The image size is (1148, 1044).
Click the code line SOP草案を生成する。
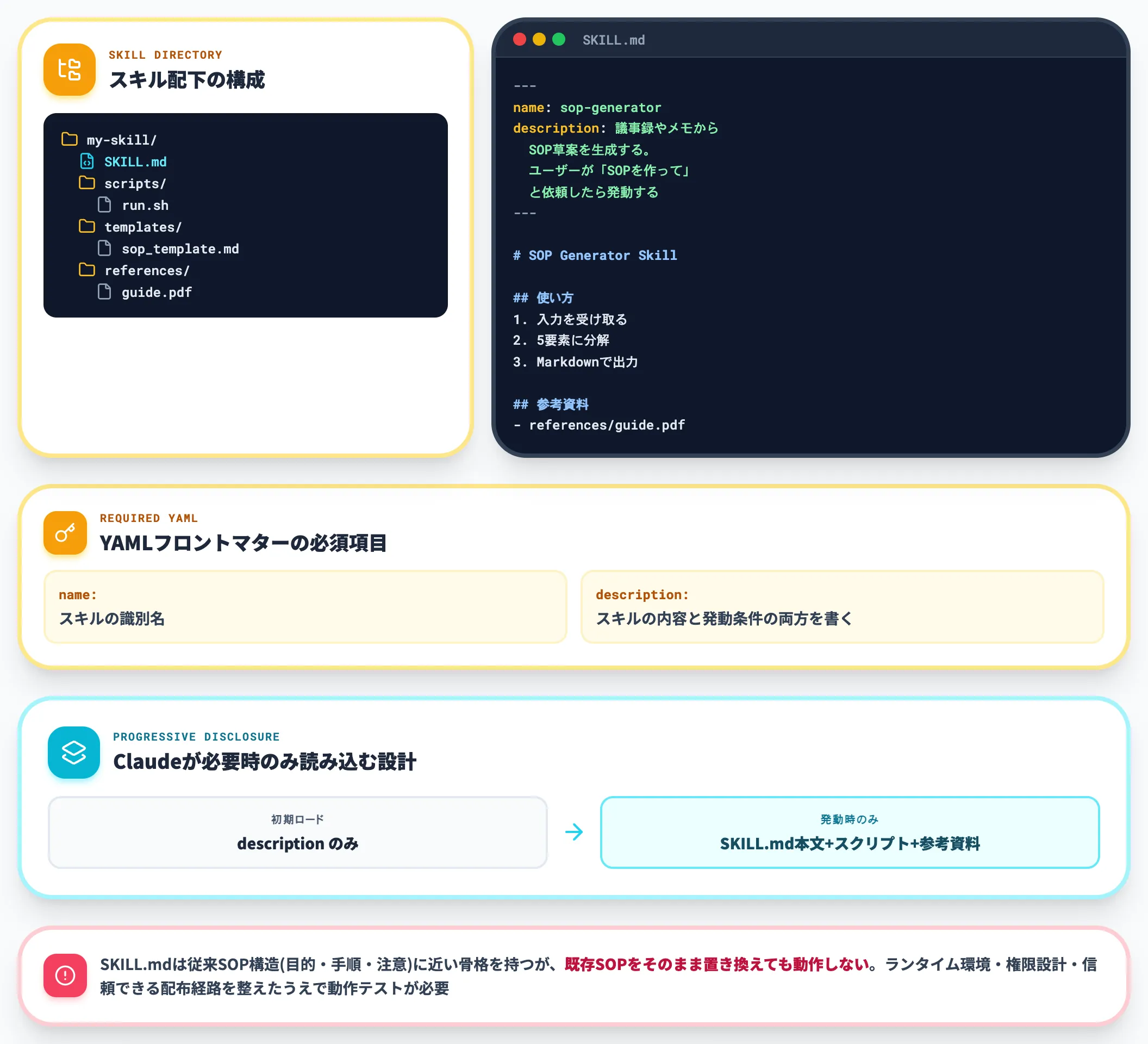tap(589, 150)
